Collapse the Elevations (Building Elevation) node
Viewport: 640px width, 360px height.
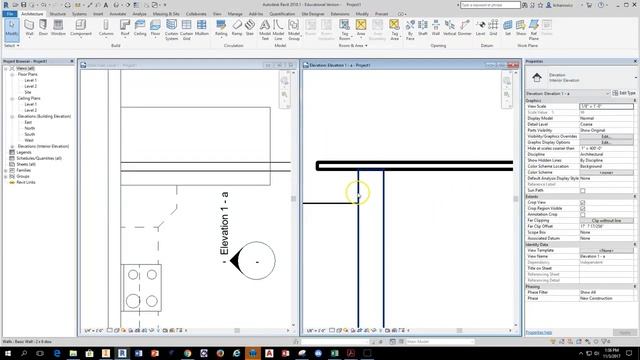[12, 116]
